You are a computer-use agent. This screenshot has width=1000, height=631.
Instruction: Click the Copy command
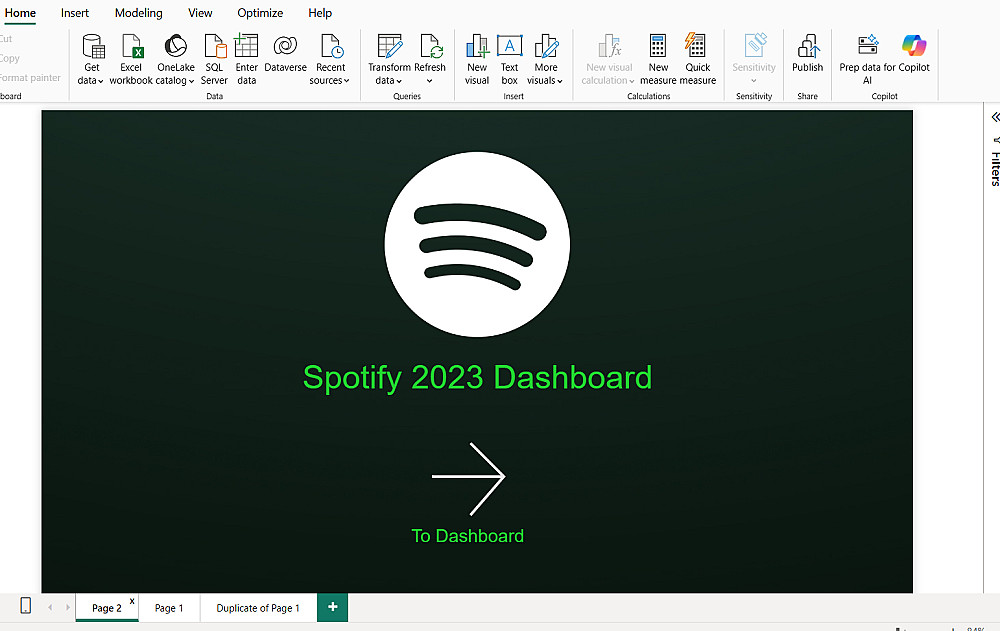coord(10,58)
